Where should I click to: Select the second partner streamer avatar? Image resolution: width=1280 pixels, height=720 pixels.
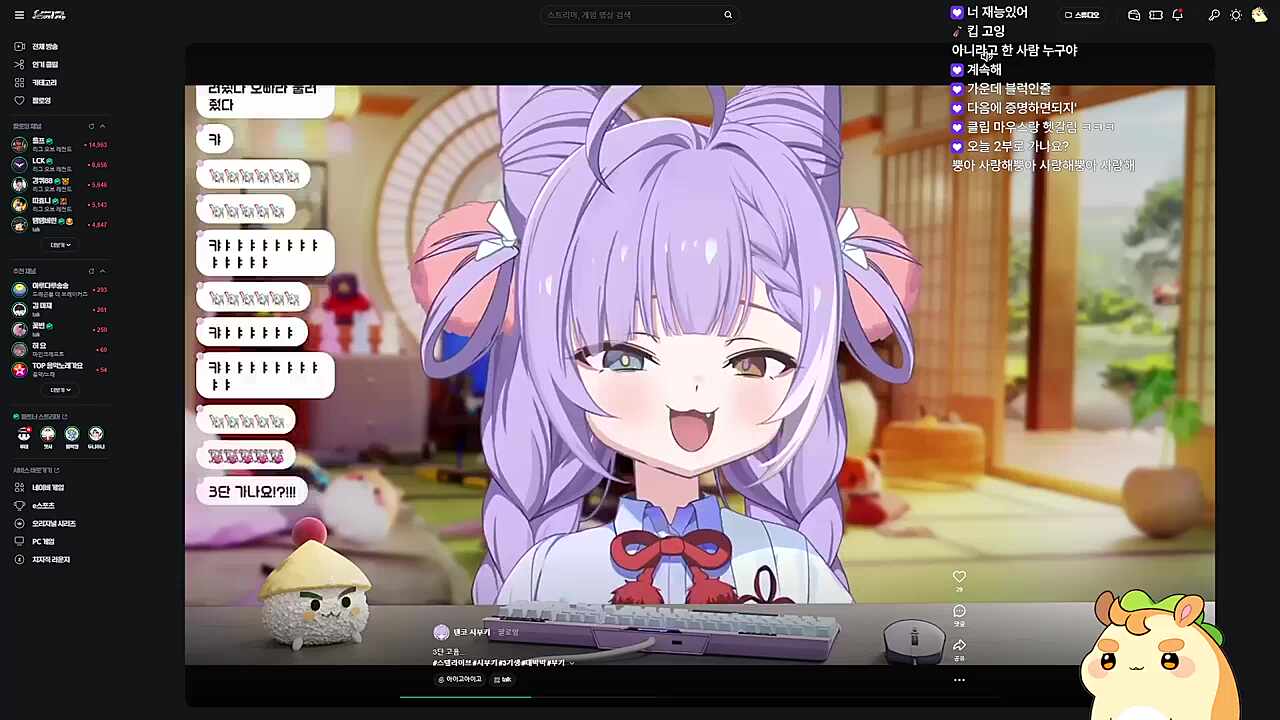(x=48, y=434)
